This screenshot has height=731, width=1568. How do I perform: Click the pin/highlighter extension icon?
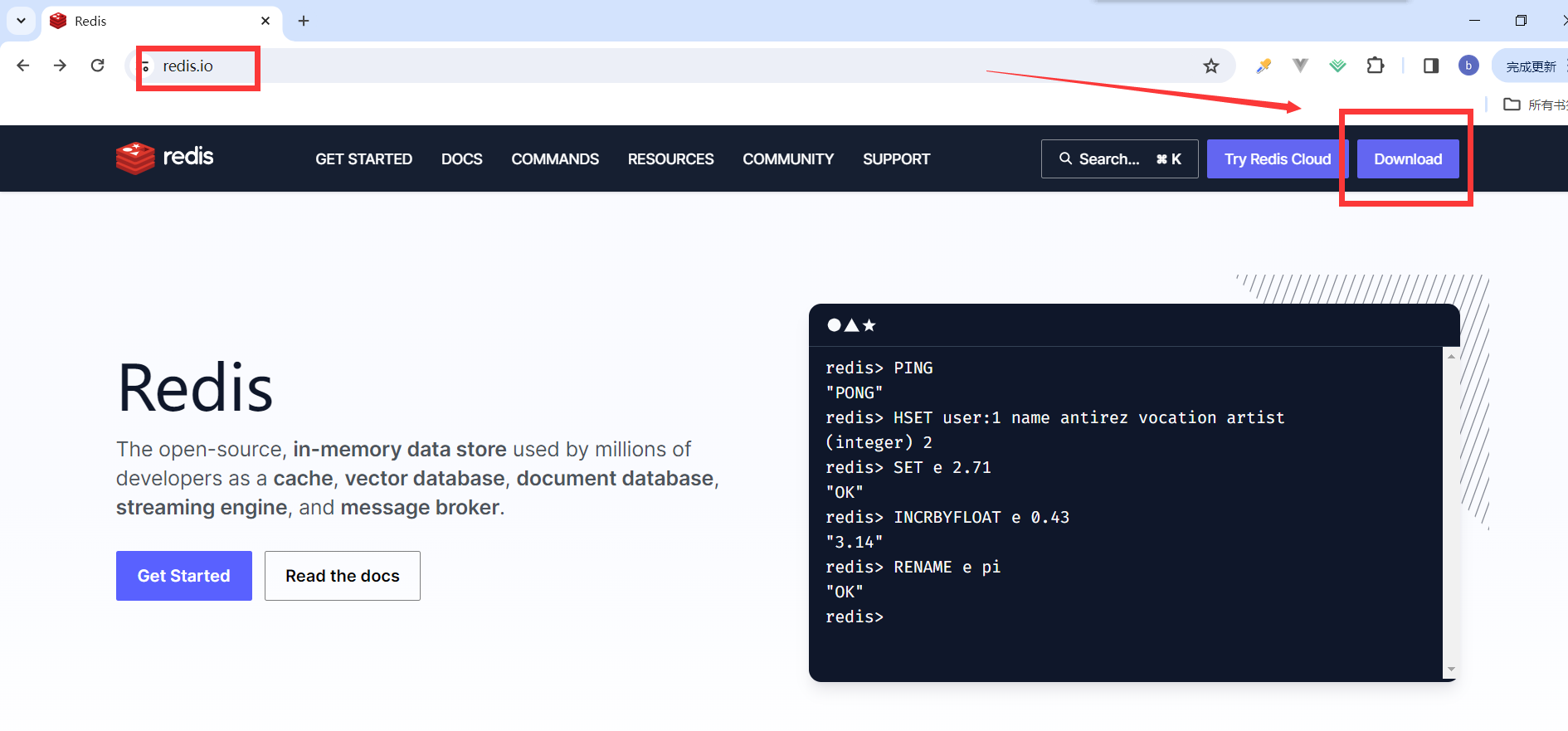tap(1264, 66)
